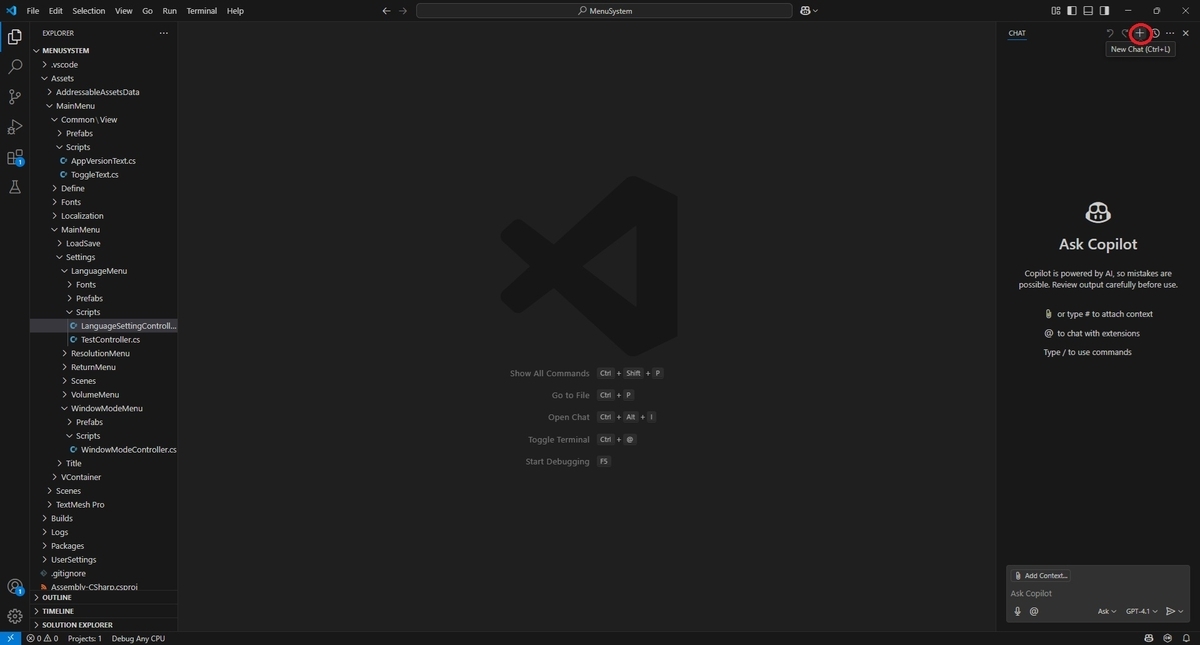Open the Manage gear menu
This screenshot has width=1200, height=645.
[x=15, y=616]
